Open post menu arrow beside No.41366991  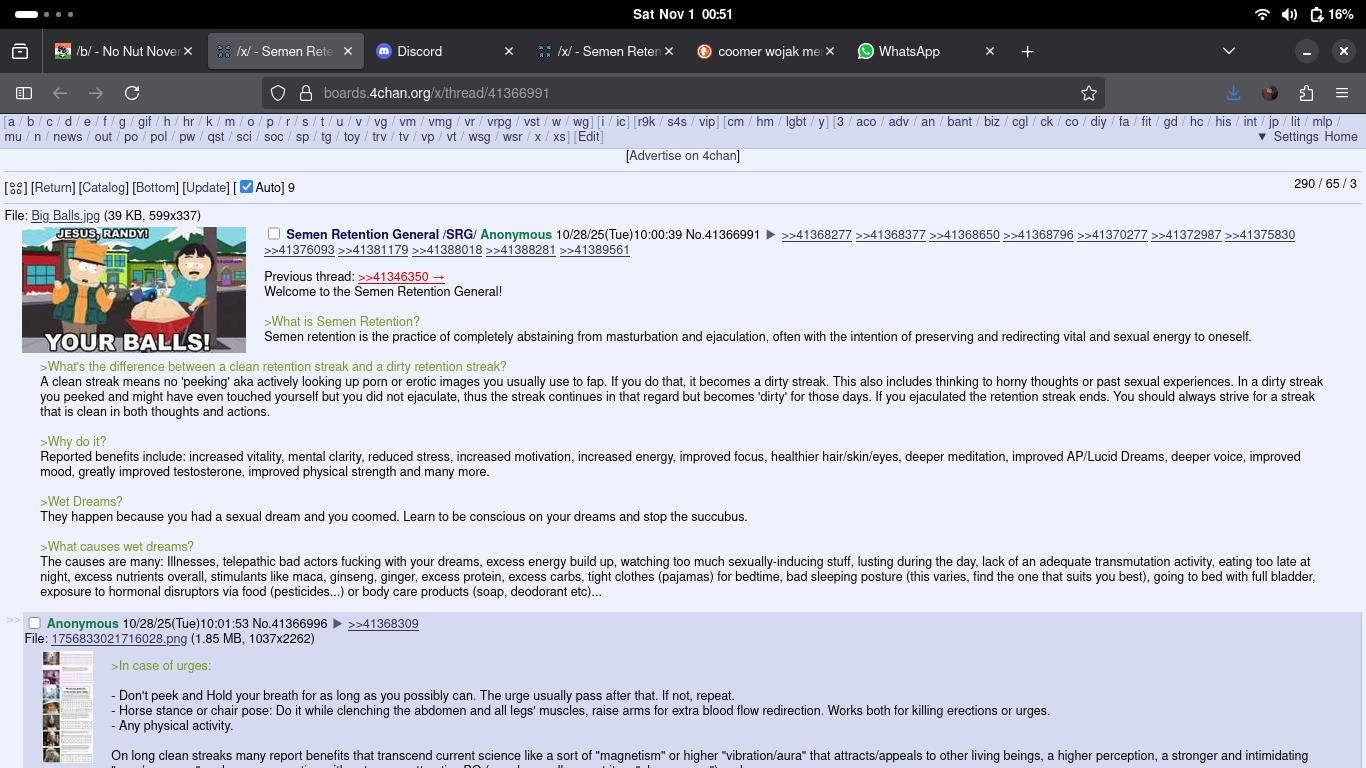pos(771,235)
